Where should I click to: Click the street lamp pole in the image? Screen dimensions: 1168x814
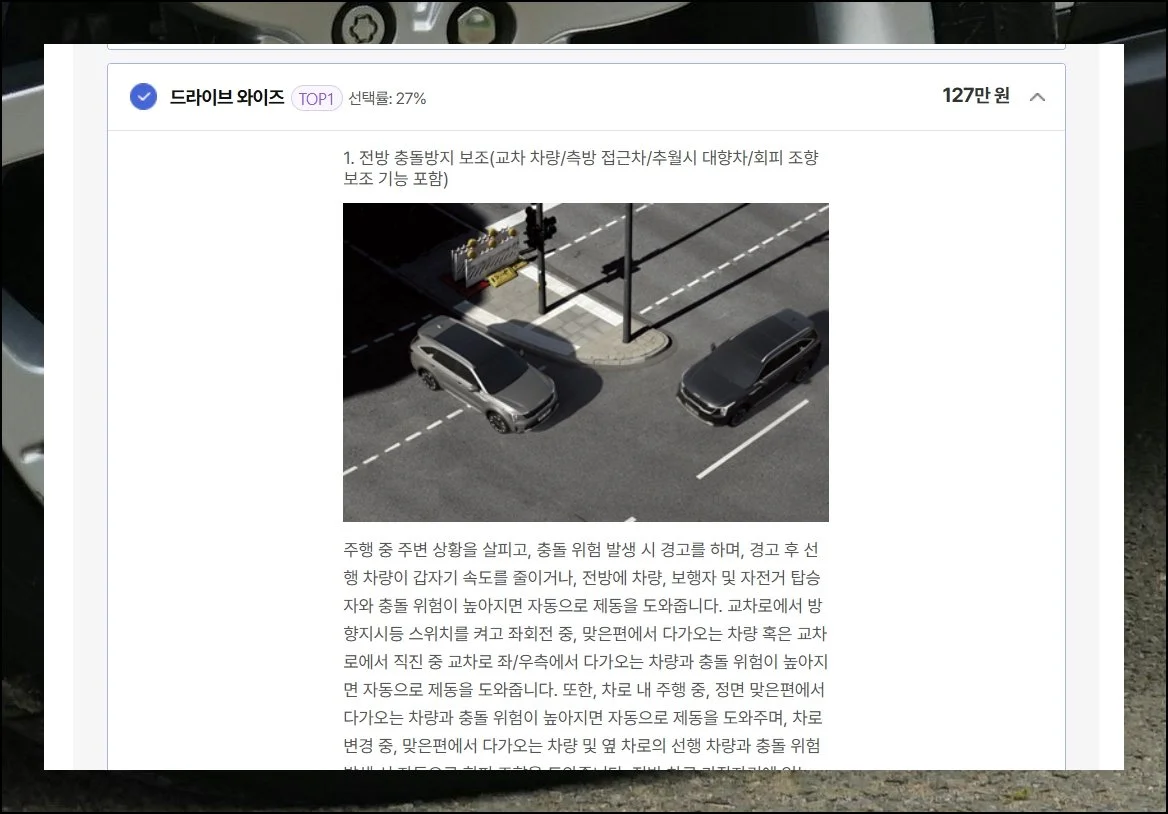coord(630,270)
